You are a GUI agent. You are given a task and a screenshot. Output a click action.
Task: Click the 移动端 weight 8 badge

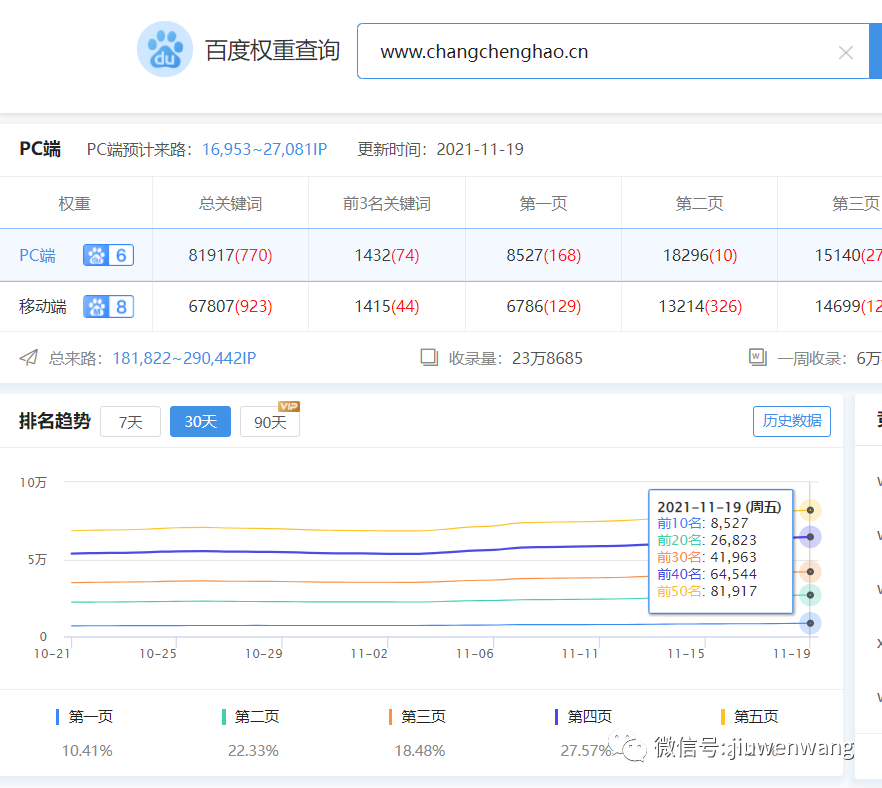tap(109, 307)
